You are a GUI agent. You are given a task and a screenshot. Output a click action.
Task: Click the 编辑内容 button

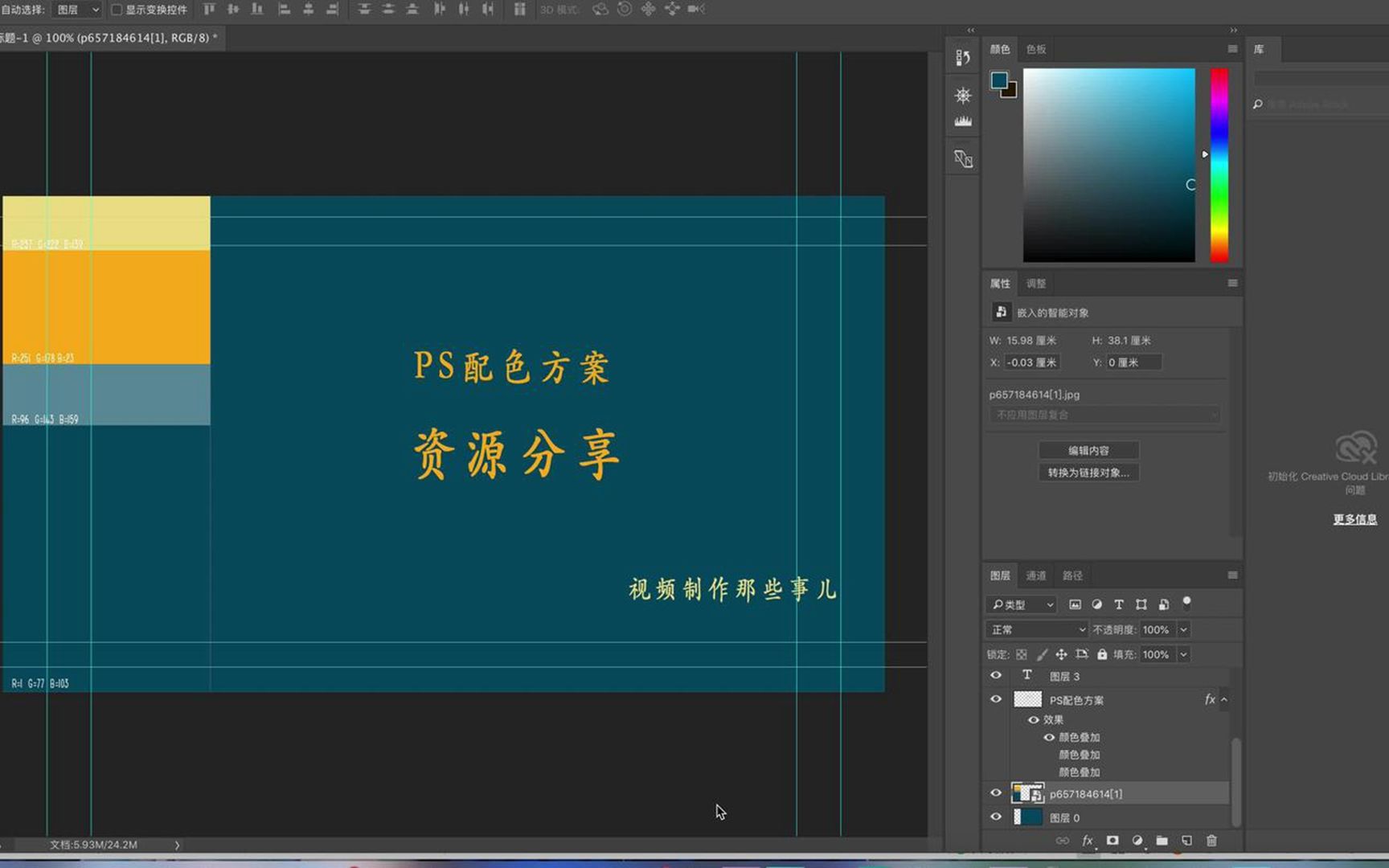(1088, 450)
